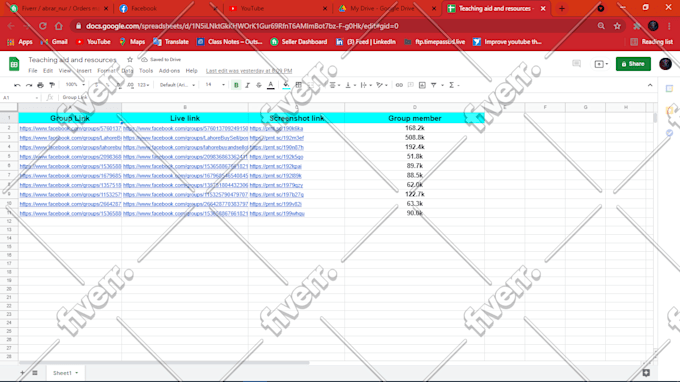The height and width of the screenshot is (382, 680).
Task: Open the zoom 100% dropdown
Action: [x=75, y=85]
